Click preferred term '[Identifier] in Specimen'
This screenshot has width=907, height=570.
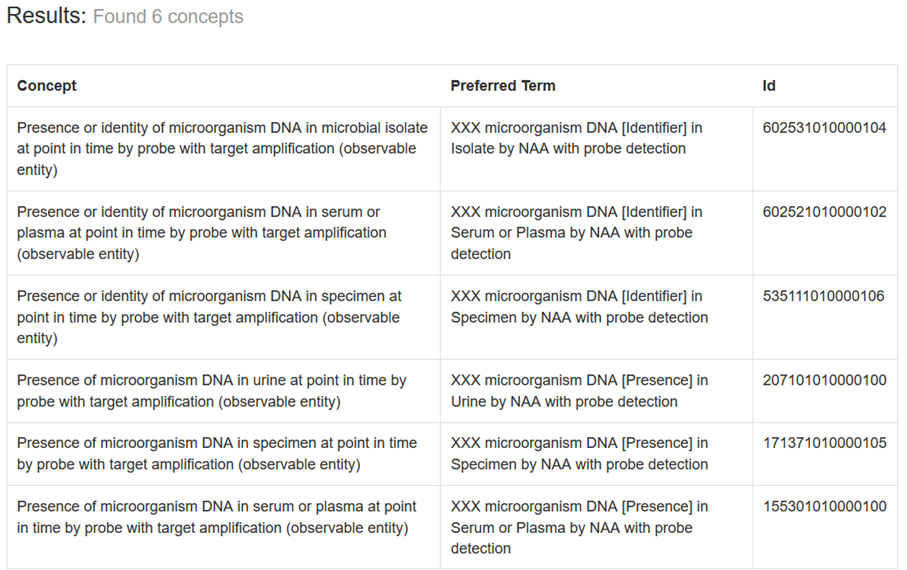pos(579,307)
